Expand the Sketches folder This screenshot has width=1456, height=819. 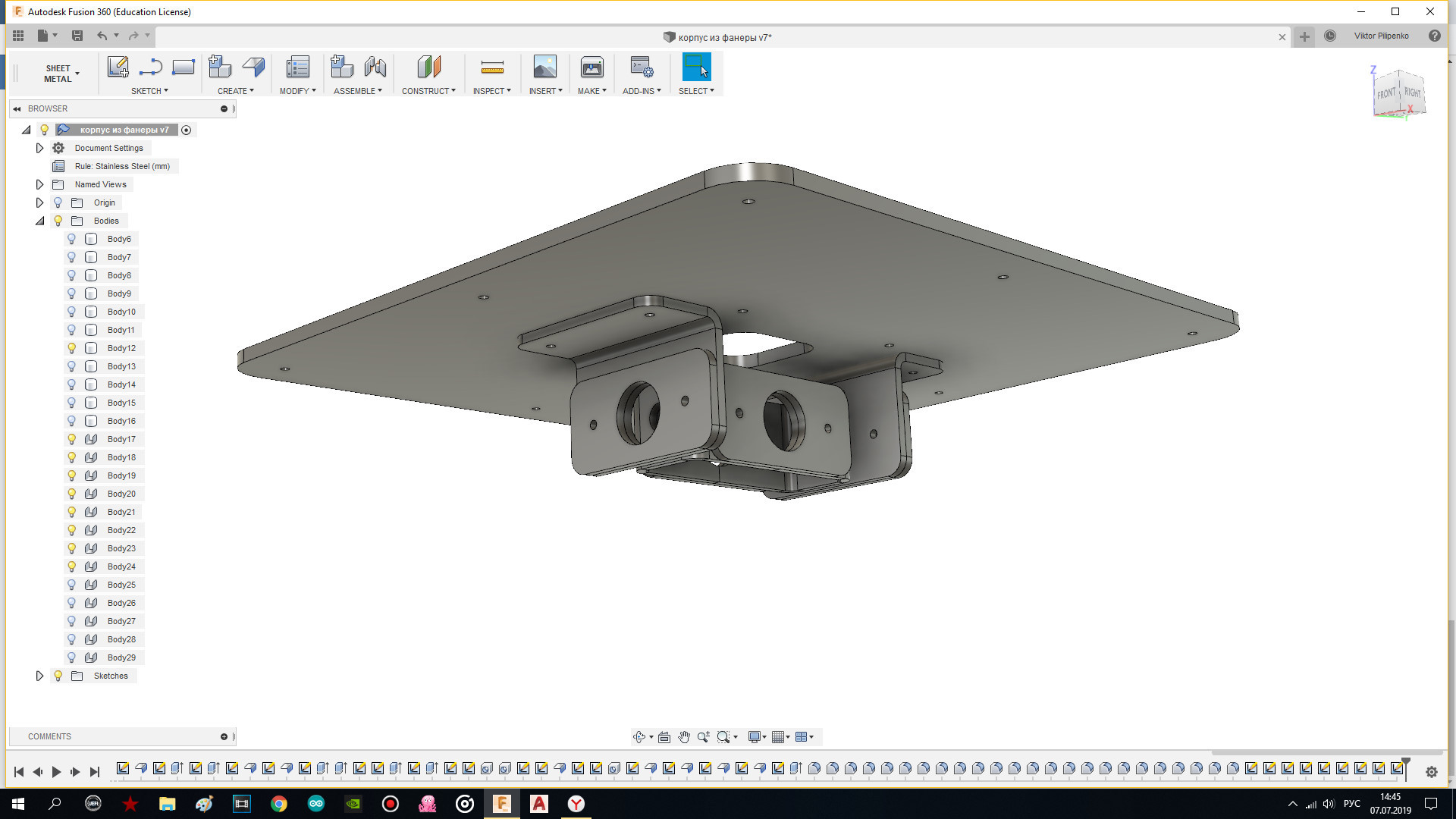tap(39, 676)
